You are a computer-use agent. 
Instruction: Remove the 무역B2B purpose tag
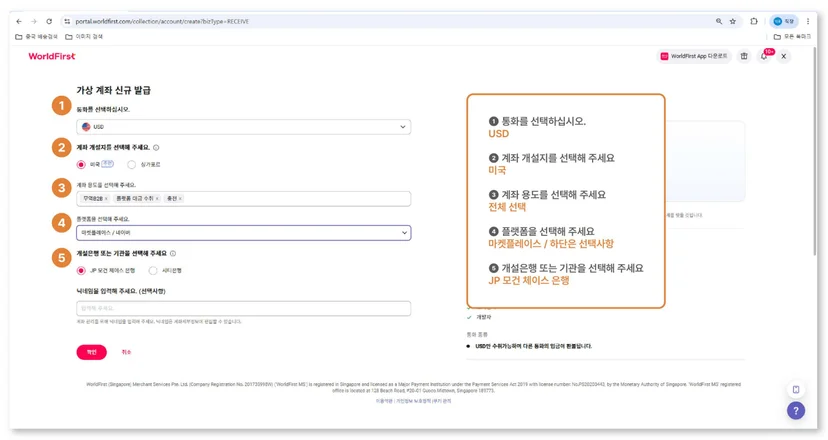106,199
